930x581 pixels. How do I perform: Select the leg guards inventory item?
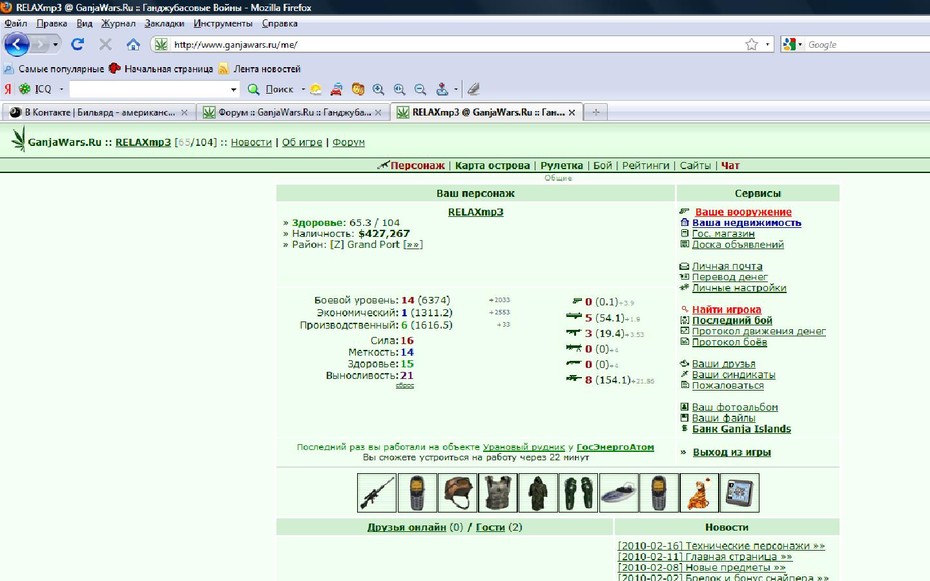pyautogui.click(x=578, y=493)
